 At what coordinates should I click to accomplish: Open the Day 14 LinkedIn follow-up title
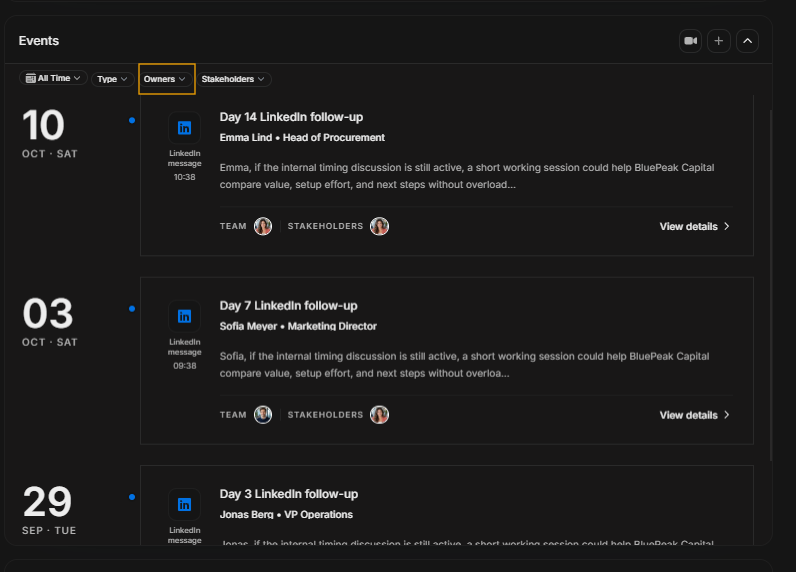click(291, 117)
